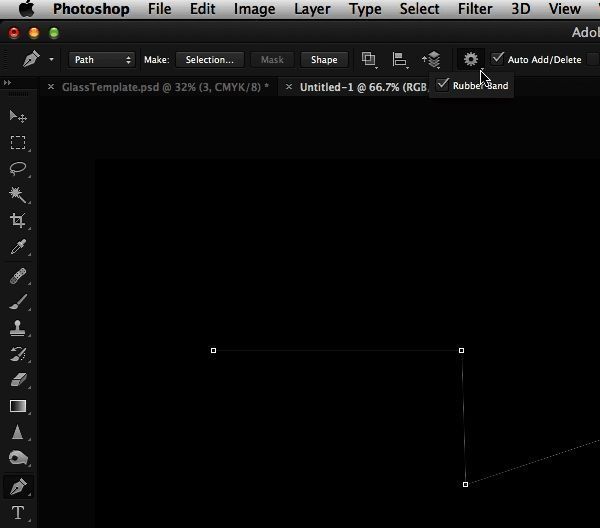
Task: Open the Path mode dropdown
Action: tap(101, 60)
